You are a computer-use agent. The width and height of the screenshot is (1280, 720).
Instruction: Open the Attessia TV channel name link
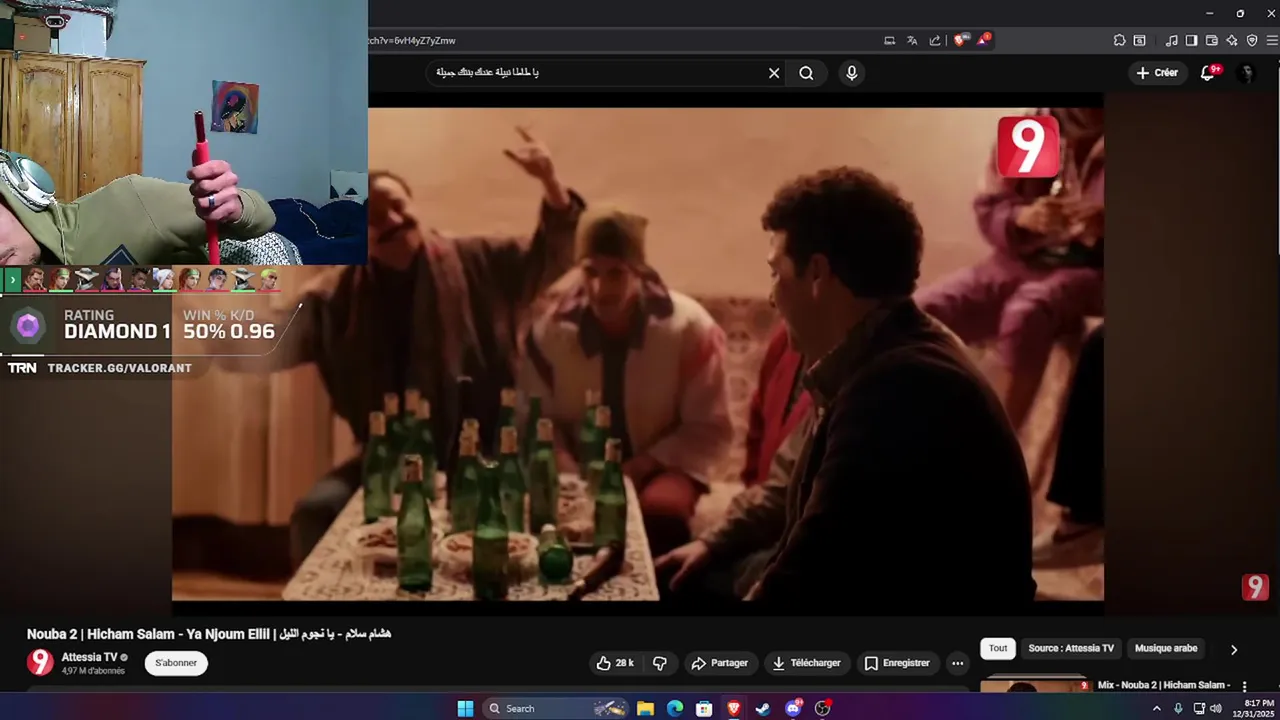pos(89,657)
